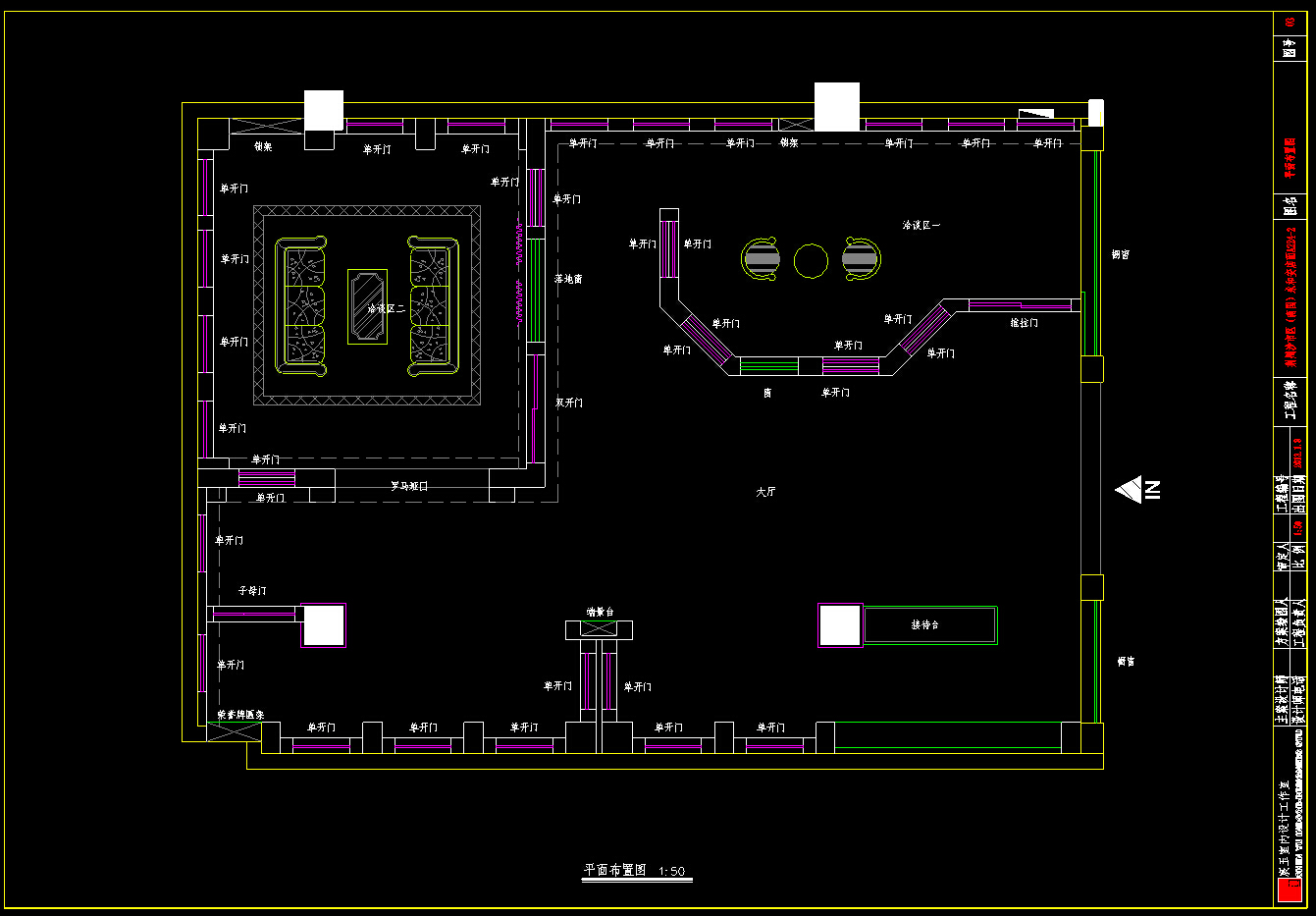The height and width of the screenshot is (916, 1316).
Task: Select the small white wedge near top right corner
Action: (x=1035, y=113)
